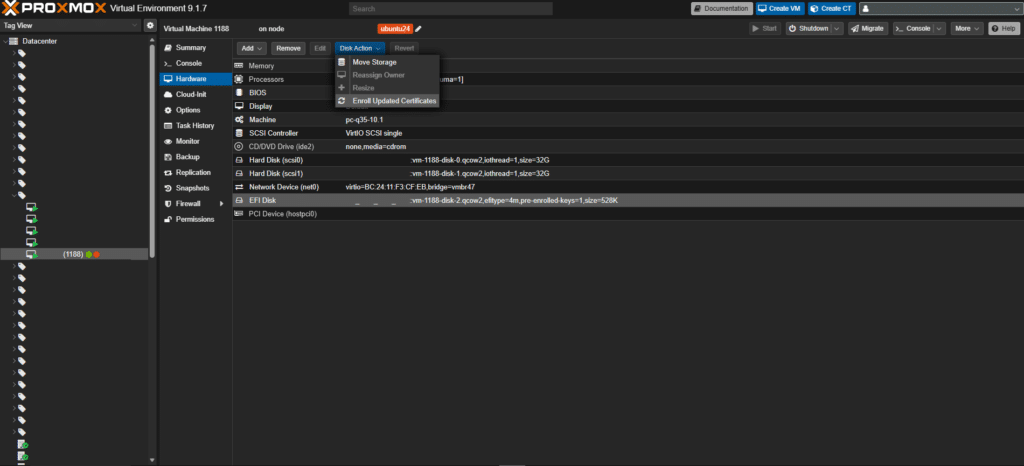1024x466 pixels.
Task: Expand the More actions dropdown
Action: tap(968, 29)
